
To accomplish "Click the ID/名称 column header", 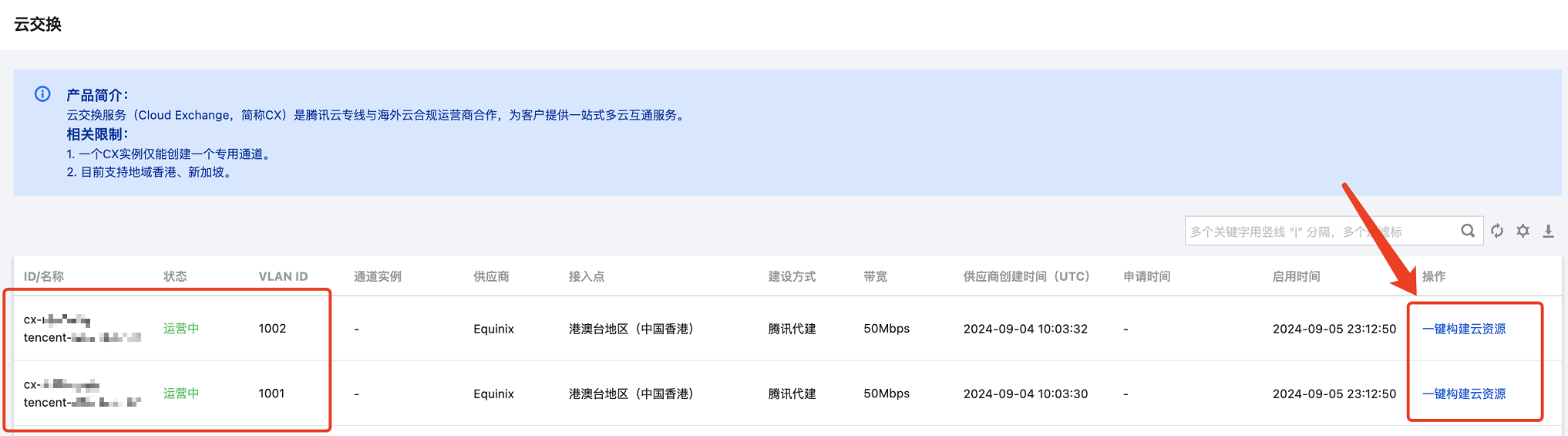I will [44, 276].
